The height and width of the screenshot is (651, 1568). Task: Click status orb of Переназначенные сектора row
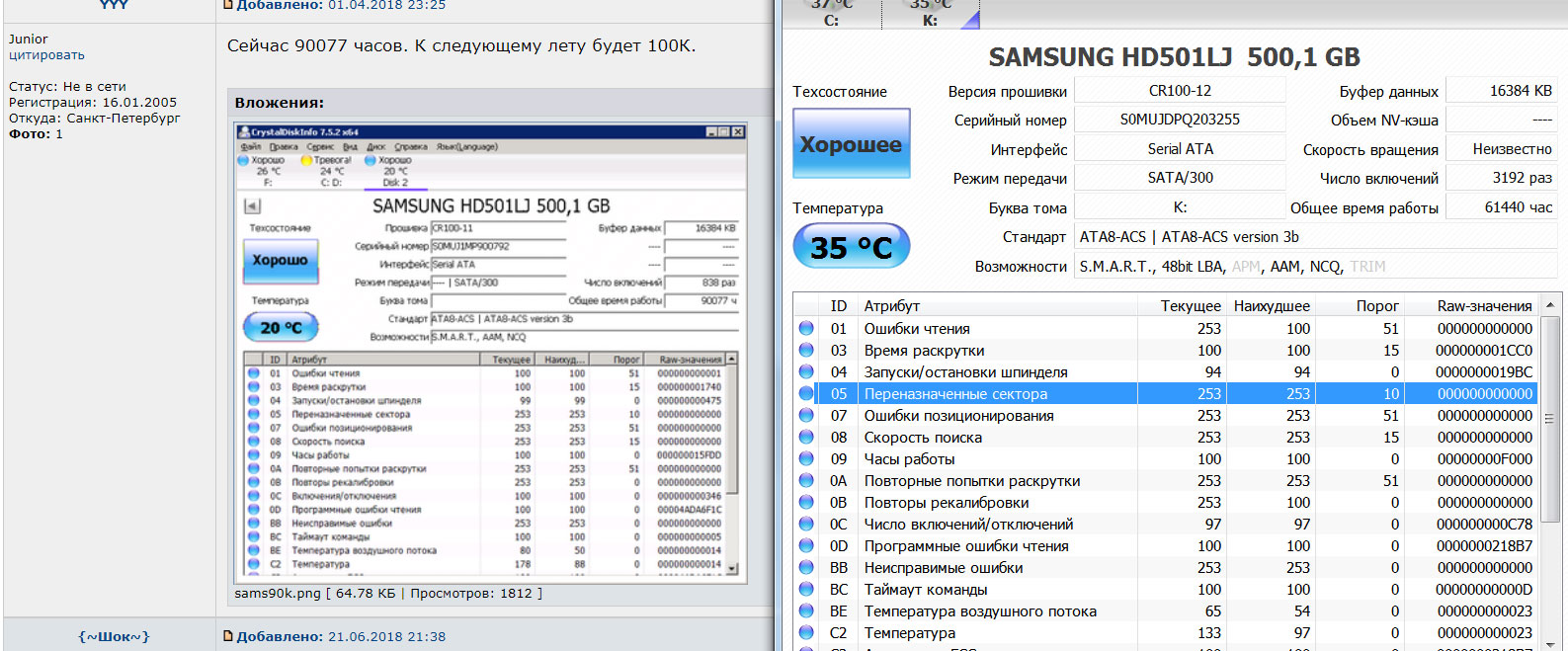click(806, 393)
